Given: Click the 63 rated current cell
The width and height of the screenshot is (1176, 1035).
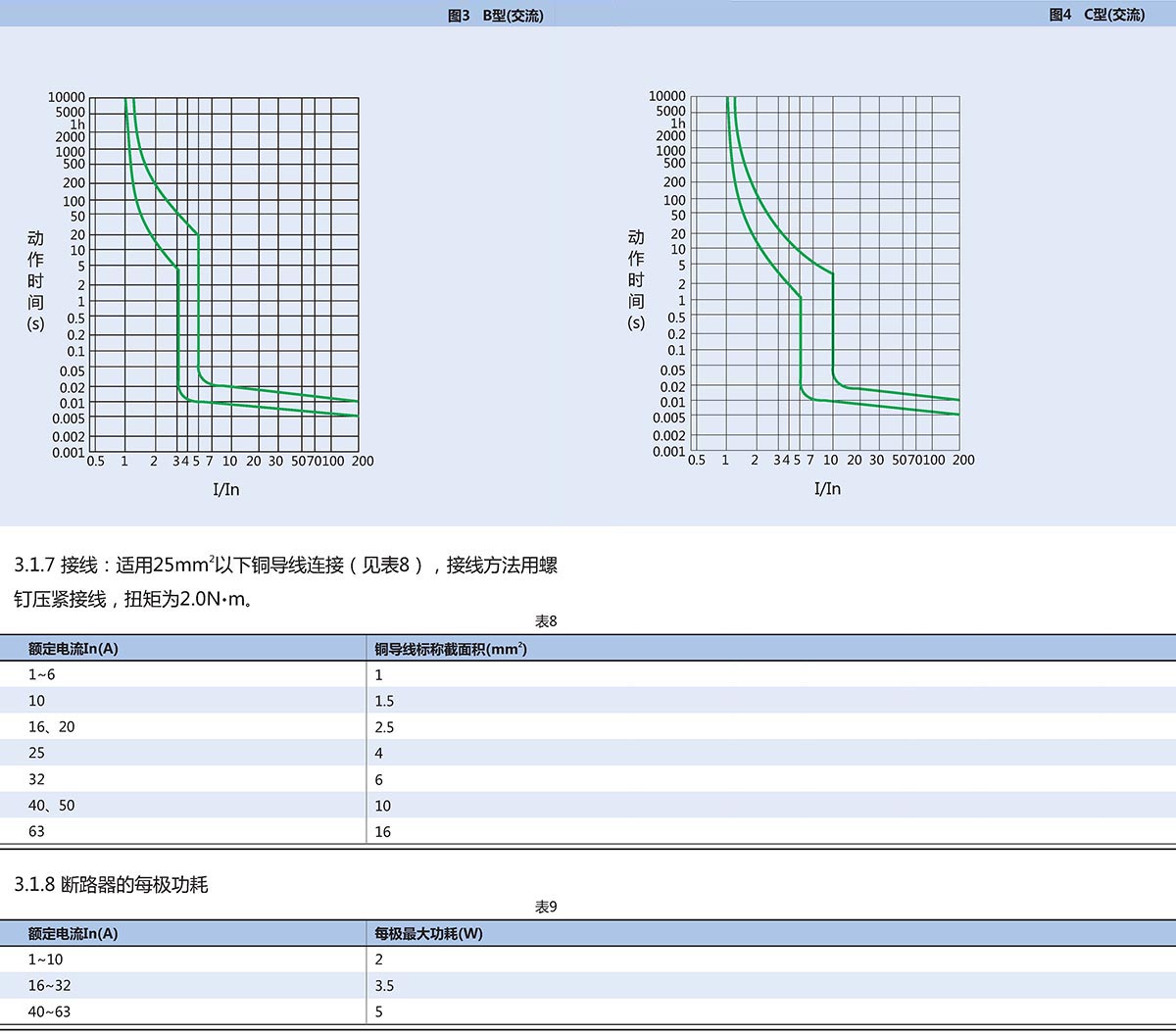Looking at the screenshot, I should pyautogui.click(x=36, y=831).
